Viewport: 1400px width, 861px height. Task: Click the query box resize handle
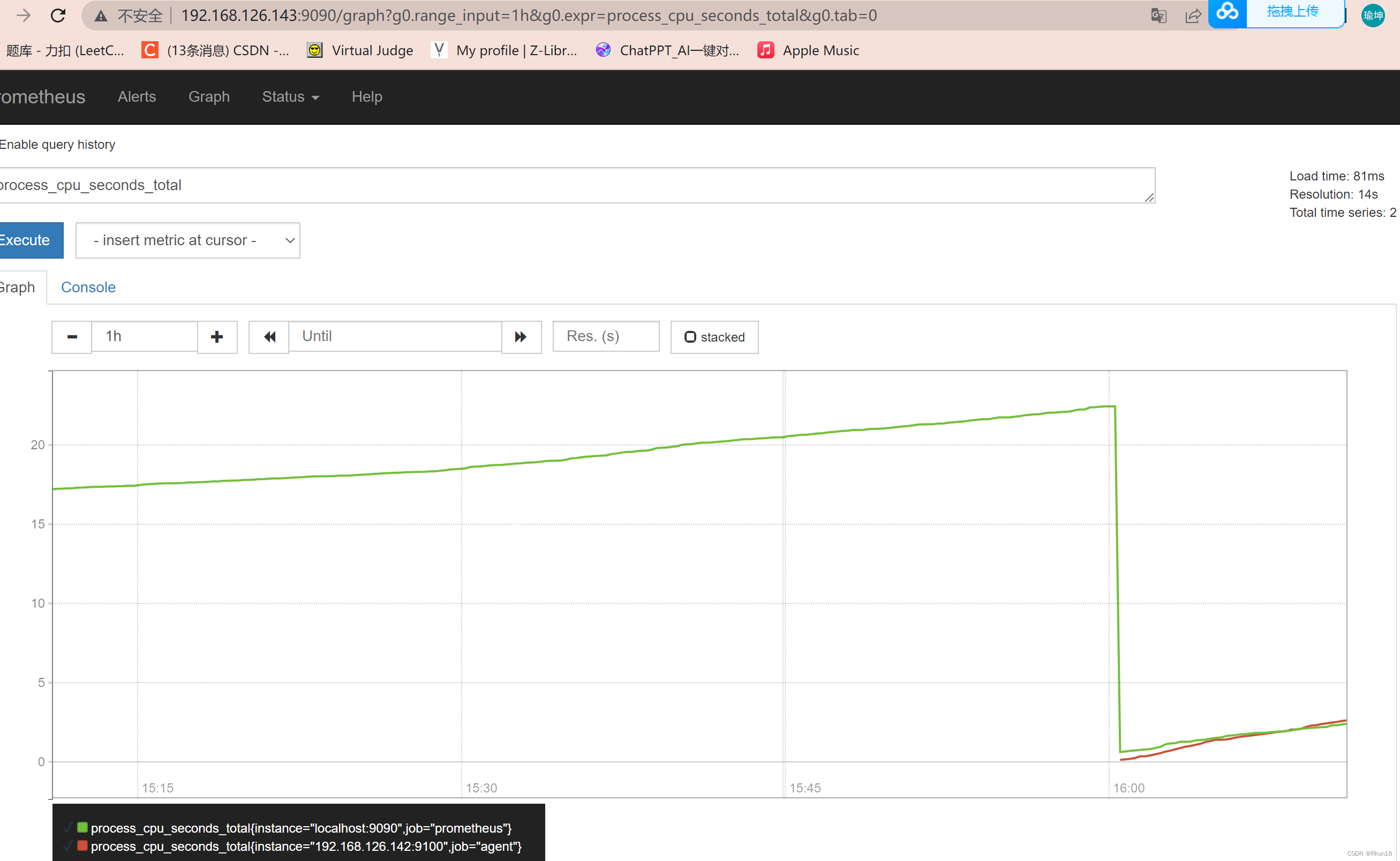click(1149, 197)
